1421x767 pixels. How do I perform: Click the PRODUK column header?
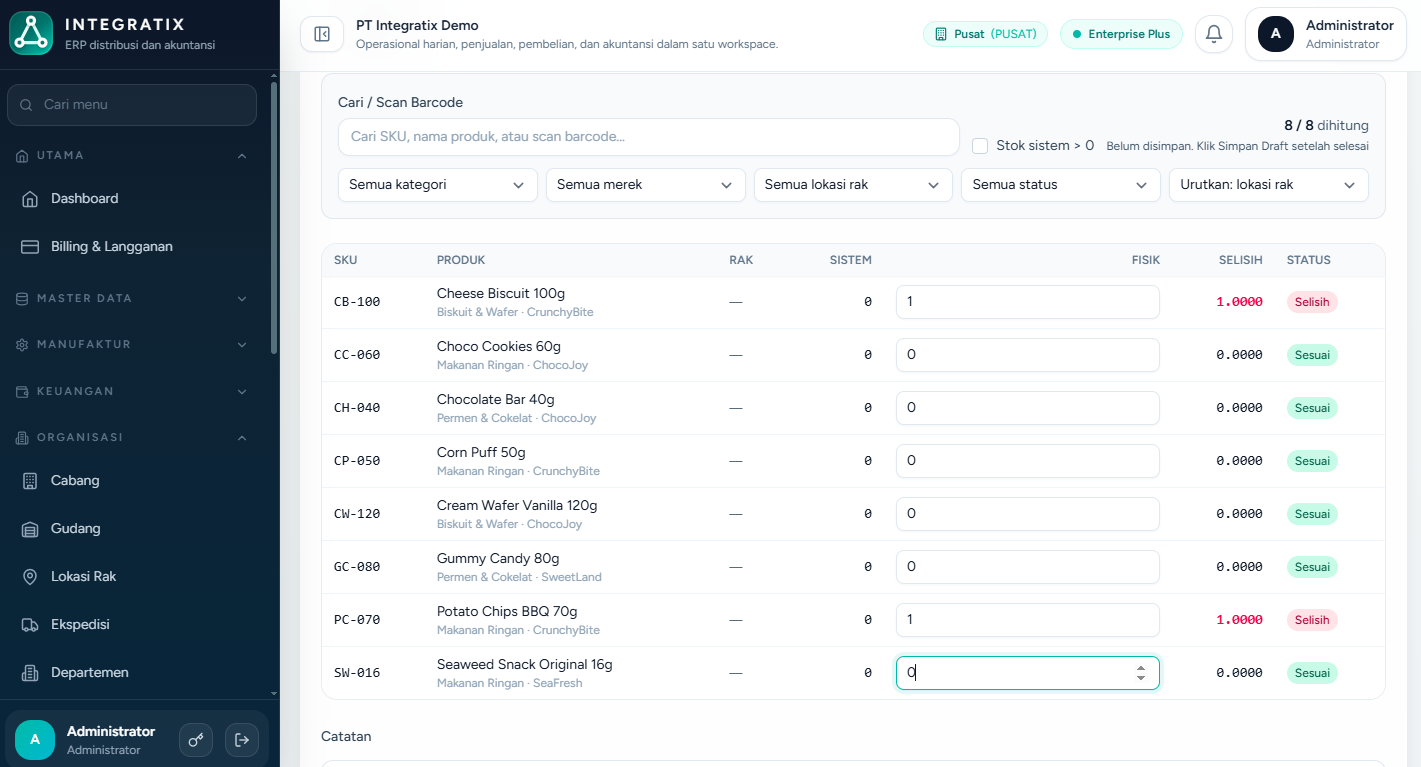pos(461,260)
